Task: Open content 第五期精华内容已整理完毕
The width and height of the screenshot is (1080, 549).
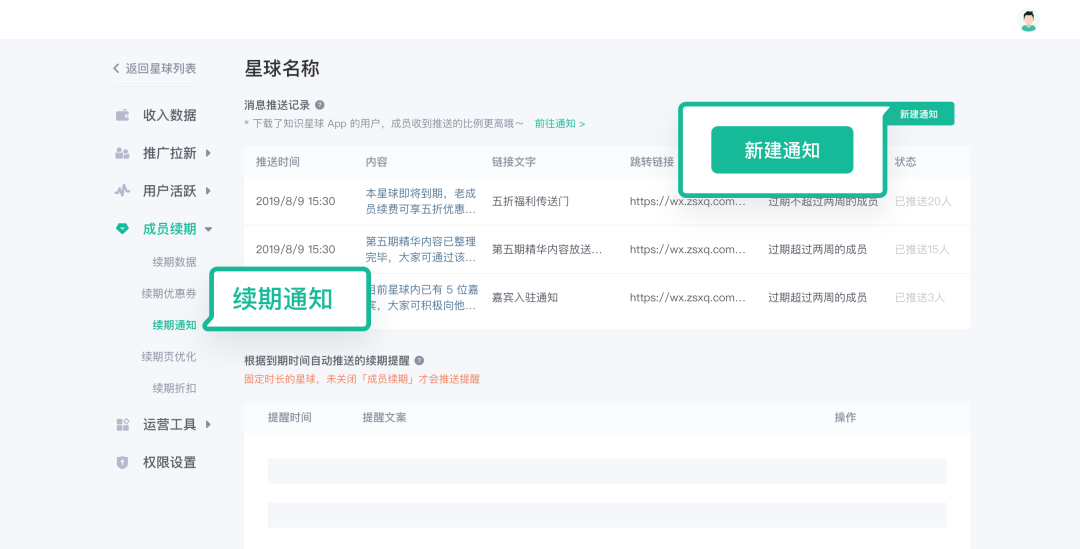Action: [421, 249]
